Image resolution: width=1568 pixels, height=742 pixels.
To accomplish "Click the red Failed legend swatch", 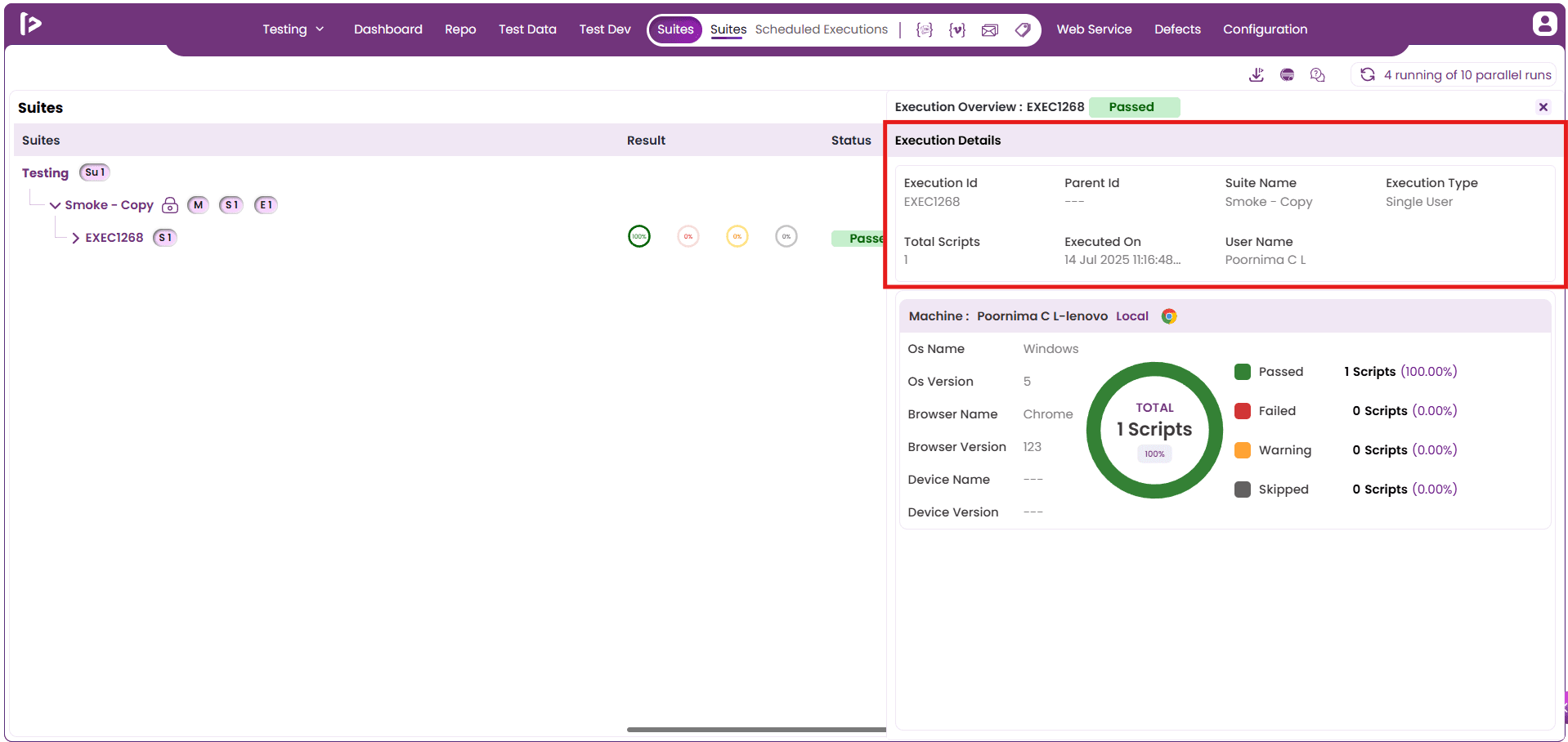I will (x=1243, y=411).
